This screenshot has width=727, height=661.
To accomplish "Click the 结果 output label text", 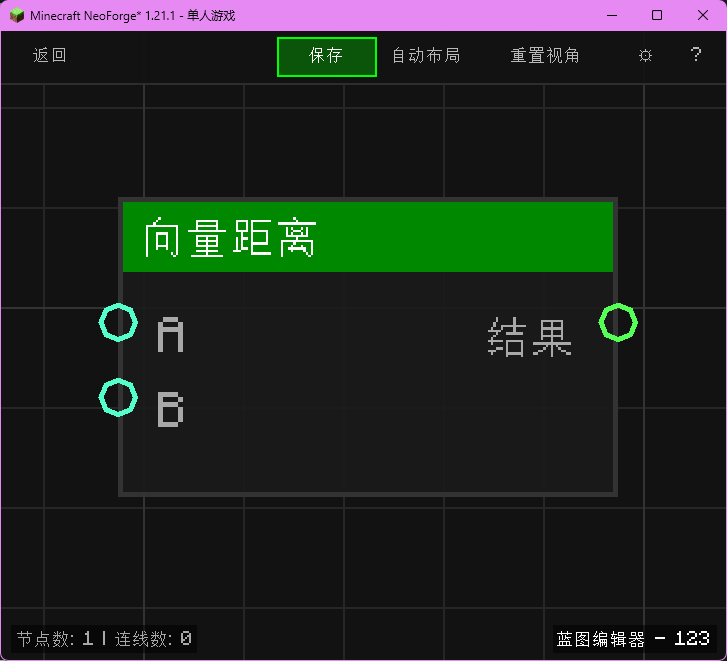I will click(x=529, y=337).
